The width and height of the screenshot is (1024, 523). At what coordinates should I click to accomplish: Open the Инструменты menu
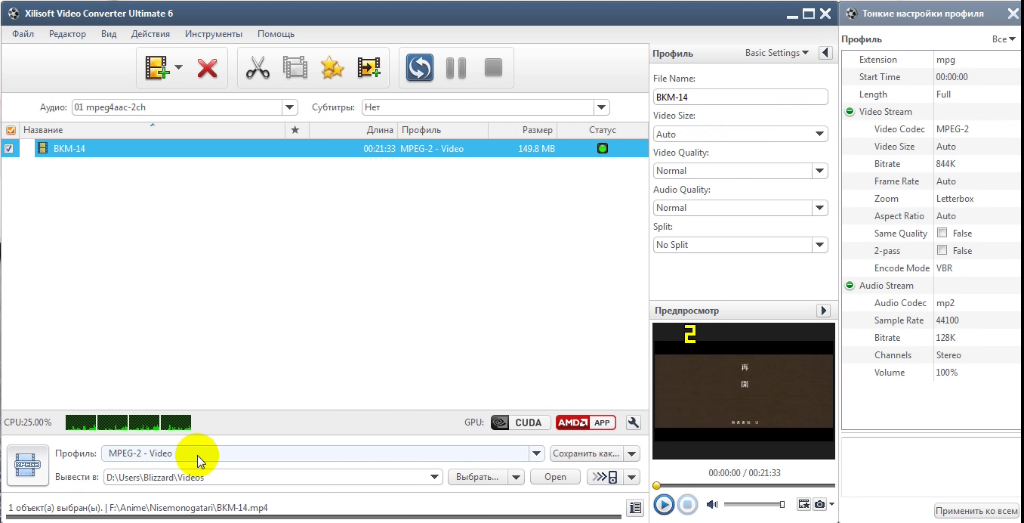[214, 34]
